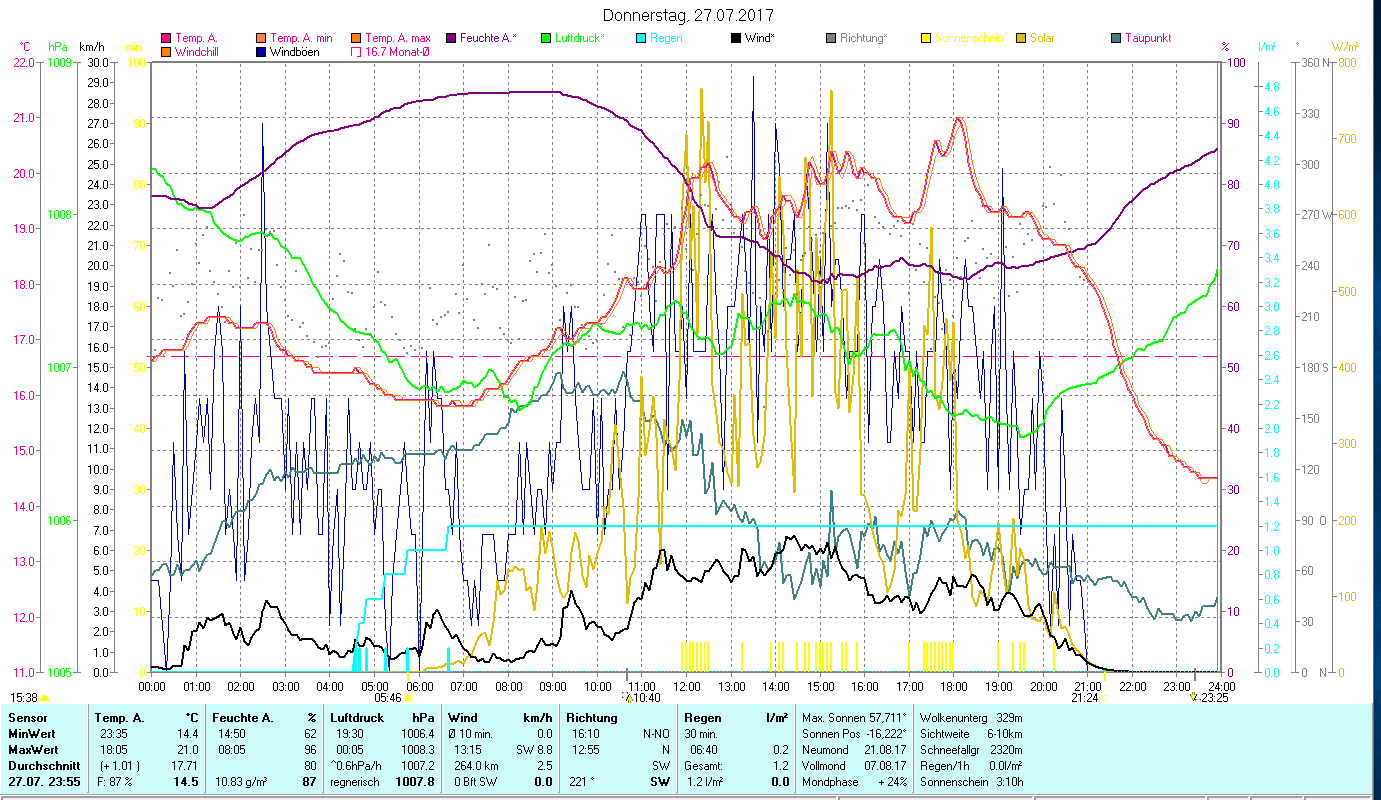Click the 264.0 km wind run value
This screenshot has height=800, width=1381.
click(475, 765)
